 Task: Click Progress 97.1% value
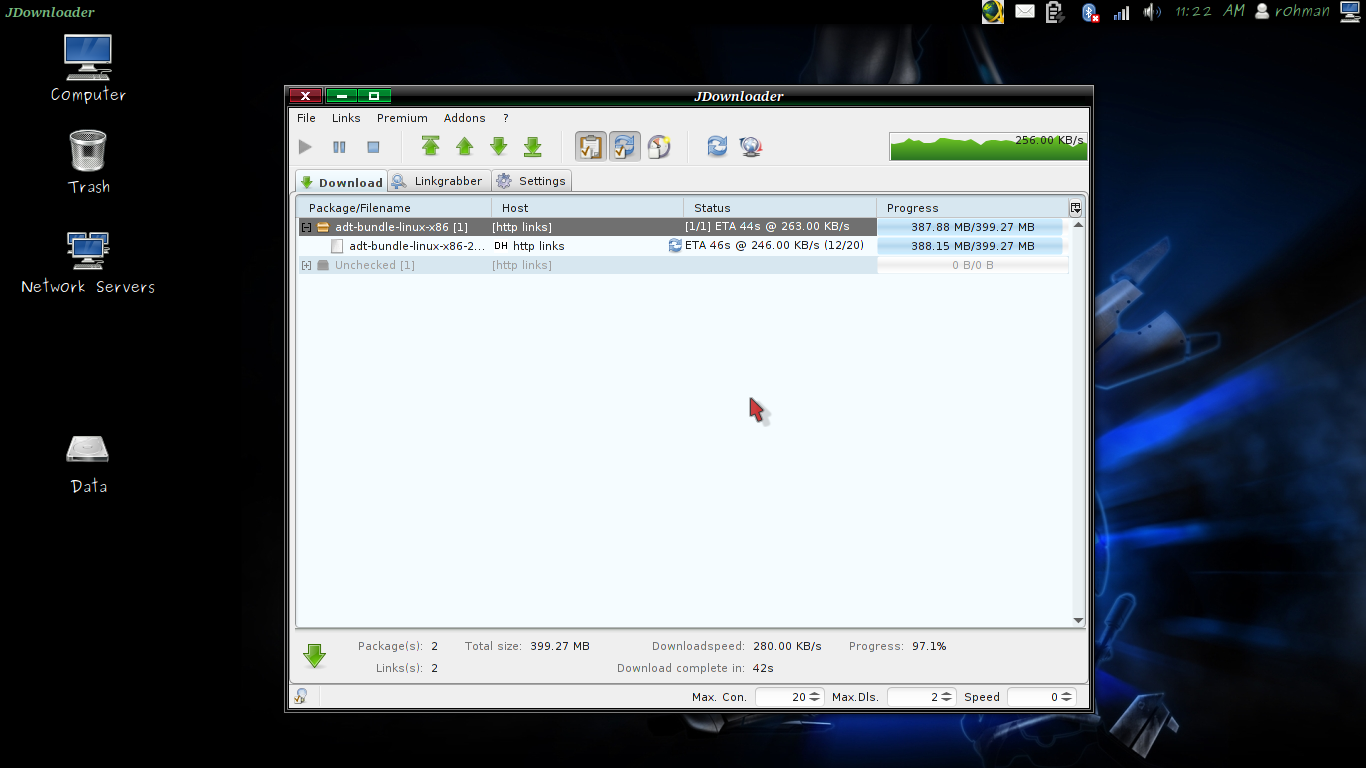pos(929,646)
